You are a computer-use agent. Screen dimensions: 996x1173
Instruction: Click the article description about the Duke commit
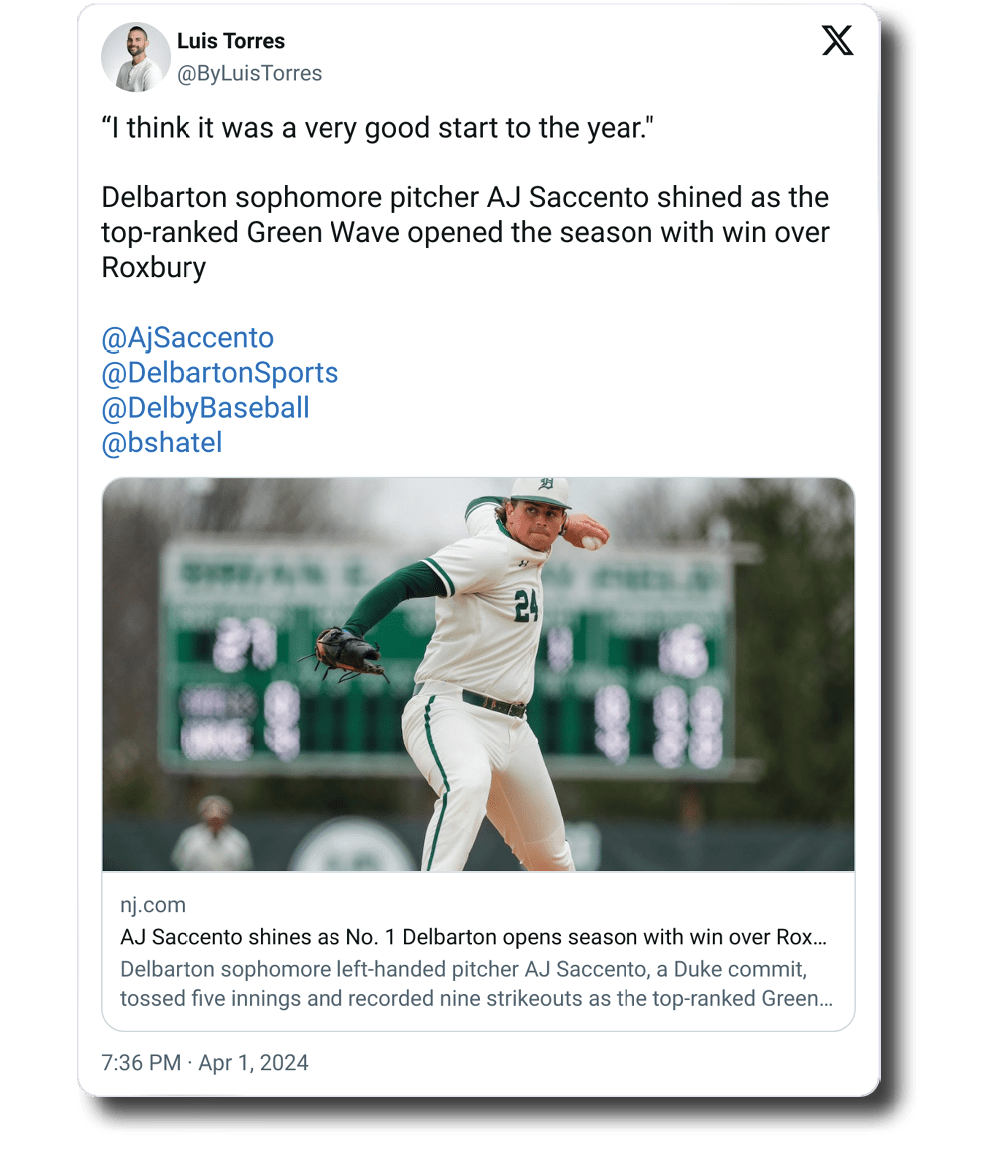click(x=476, y=984)
